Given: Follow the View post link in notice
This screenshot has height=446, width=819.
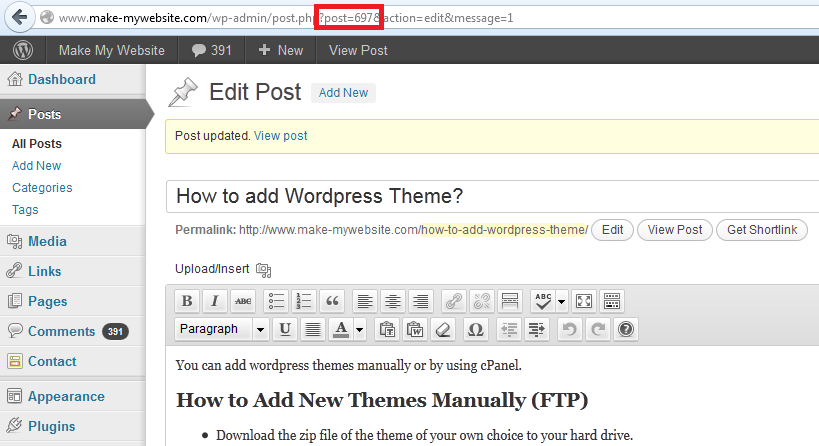Looking at the screenshot, I should [x=281, y=135].
